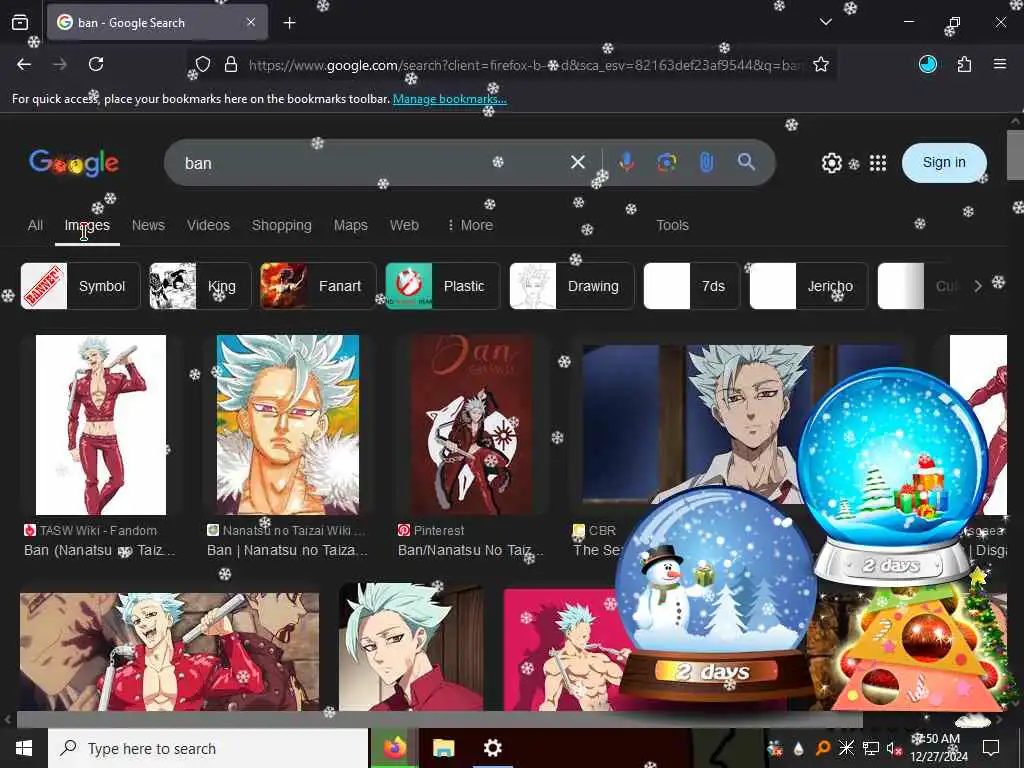Image resolution: width=1024 pixels, height=768 pixels.
Task: Click the paperclip attach icon
Action: [x=707, y=162]
